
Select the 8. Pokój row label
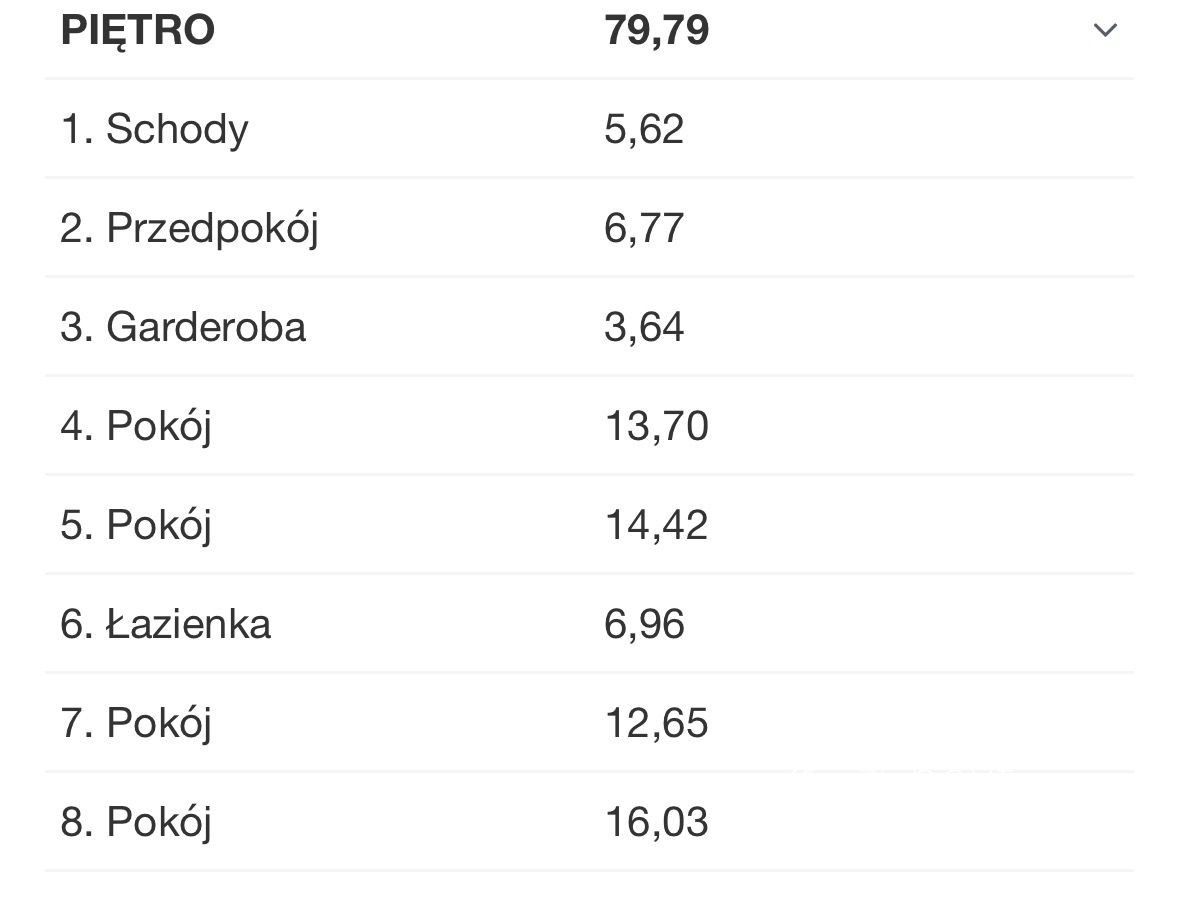tap(136, 823)
